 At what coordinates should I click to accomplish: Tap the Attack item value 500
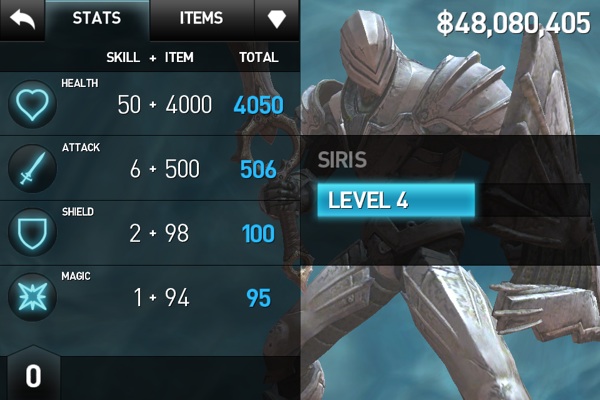[182, 169]
